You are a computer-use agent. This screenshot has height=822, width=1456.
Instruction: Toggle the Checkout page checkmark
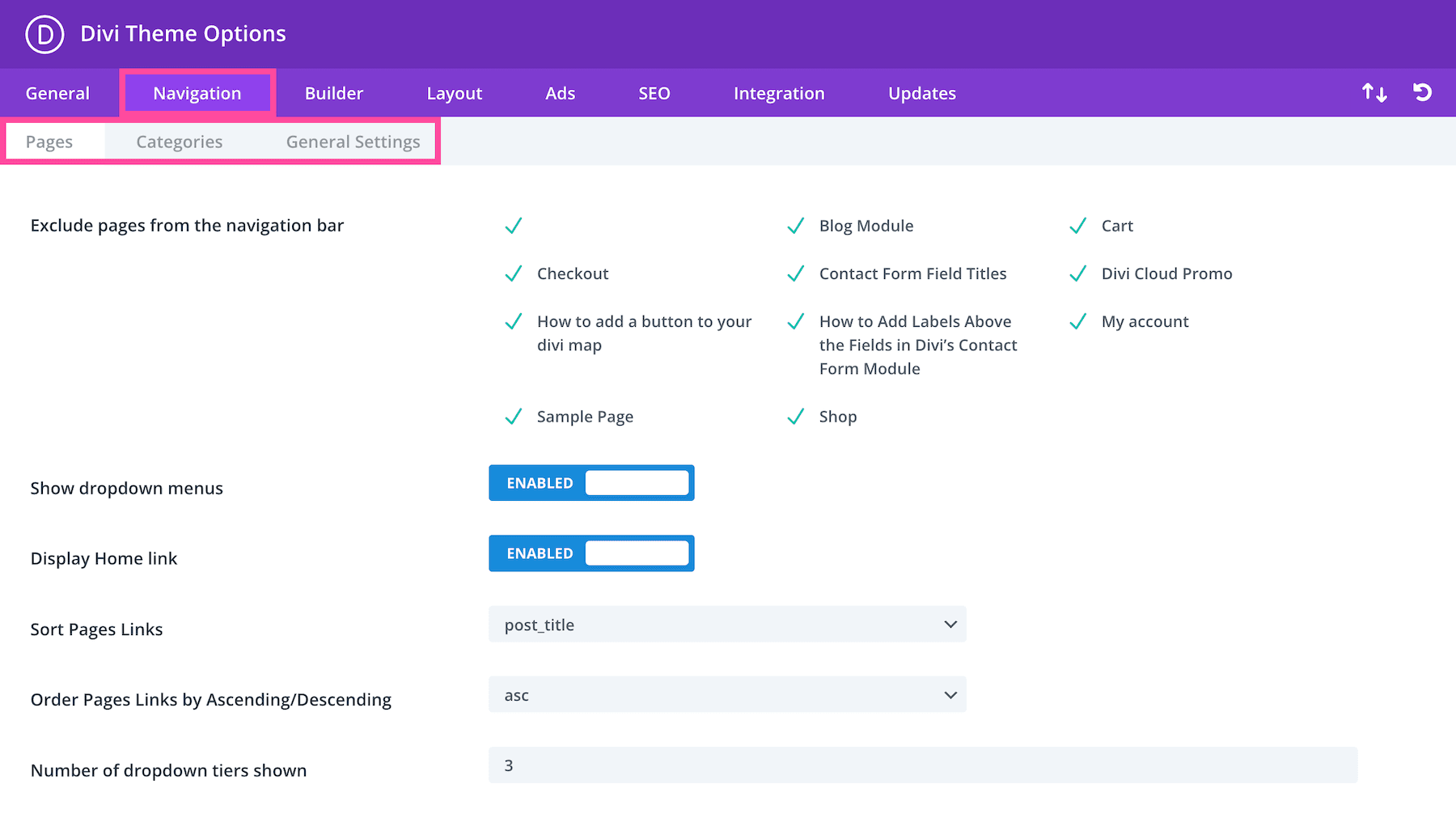514,274
